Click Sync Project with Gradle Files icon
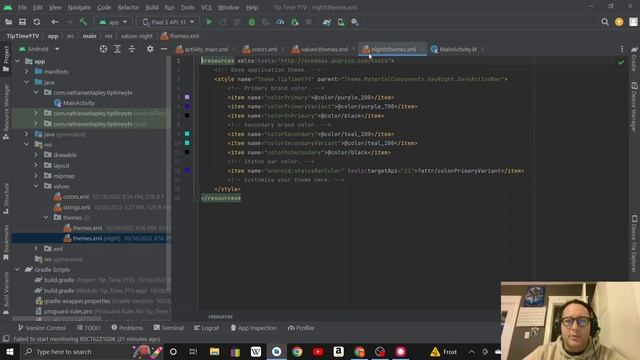This screenshot has width=640, height=360. [327, 22]
